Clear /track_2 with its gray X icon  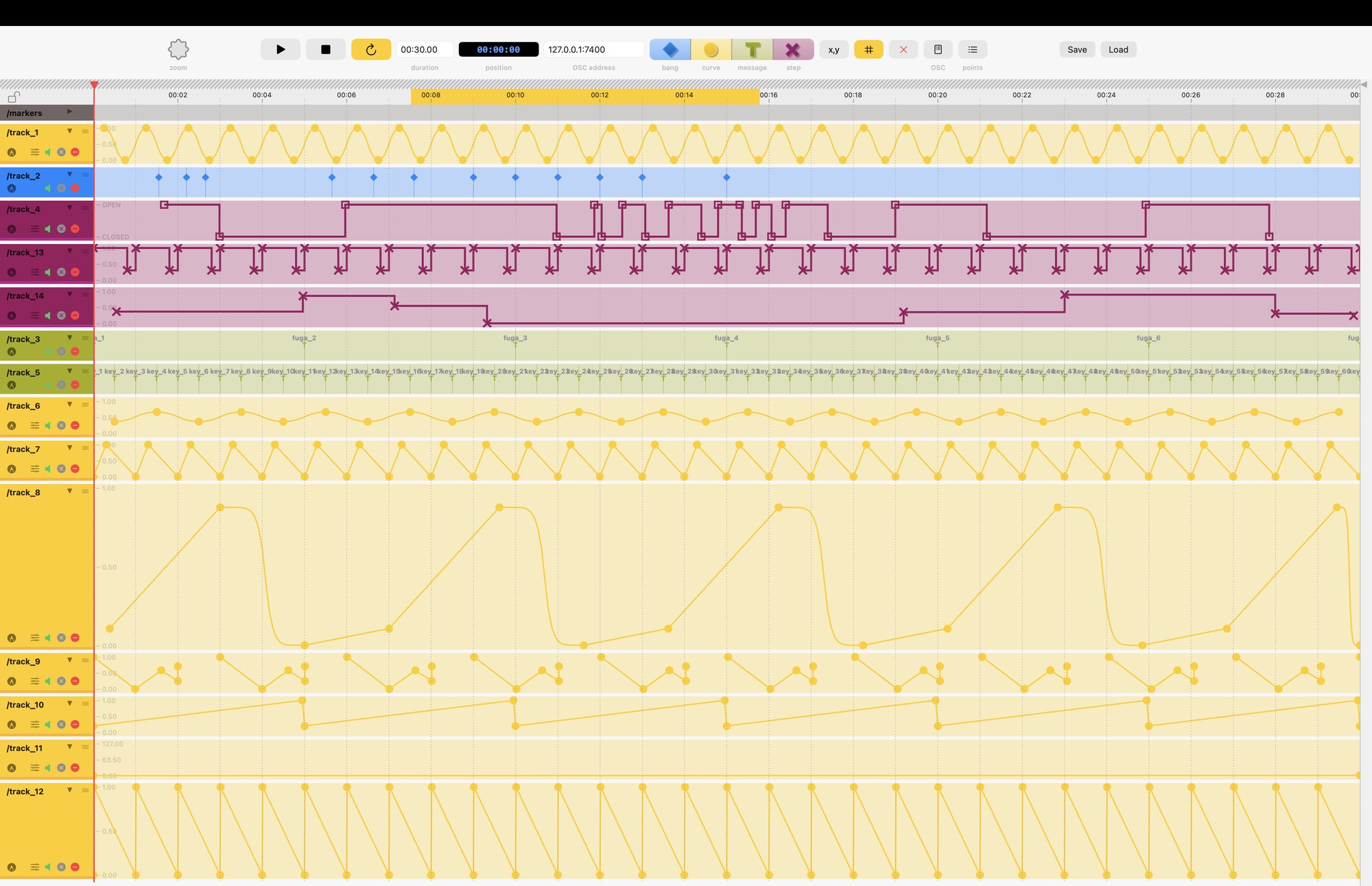[x=61, y=188]
